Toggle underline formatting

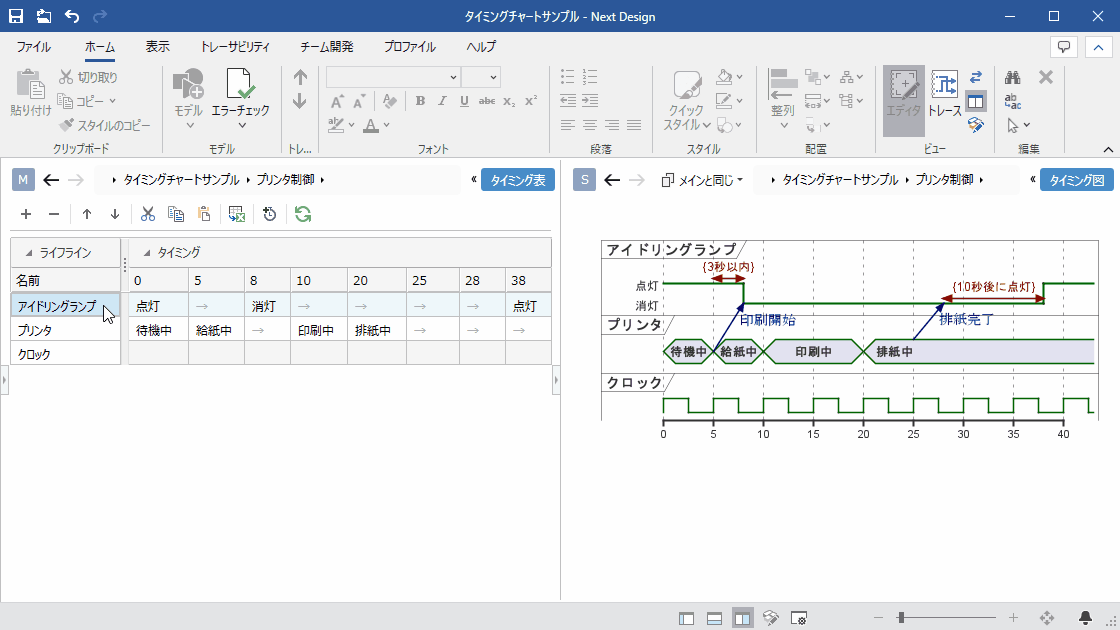click(464, 101)
